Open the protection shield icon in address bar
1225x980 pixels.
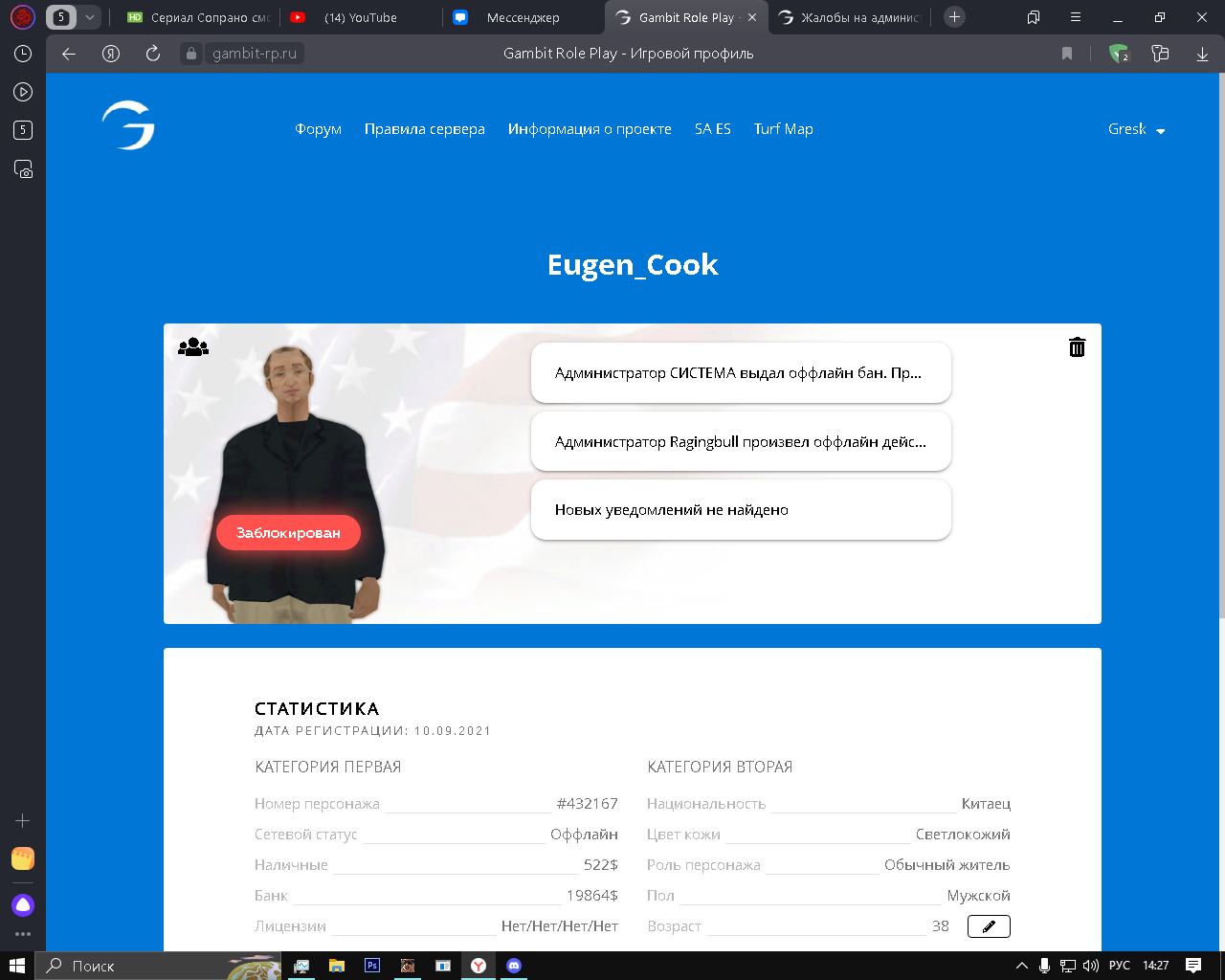pos(1118,54)
